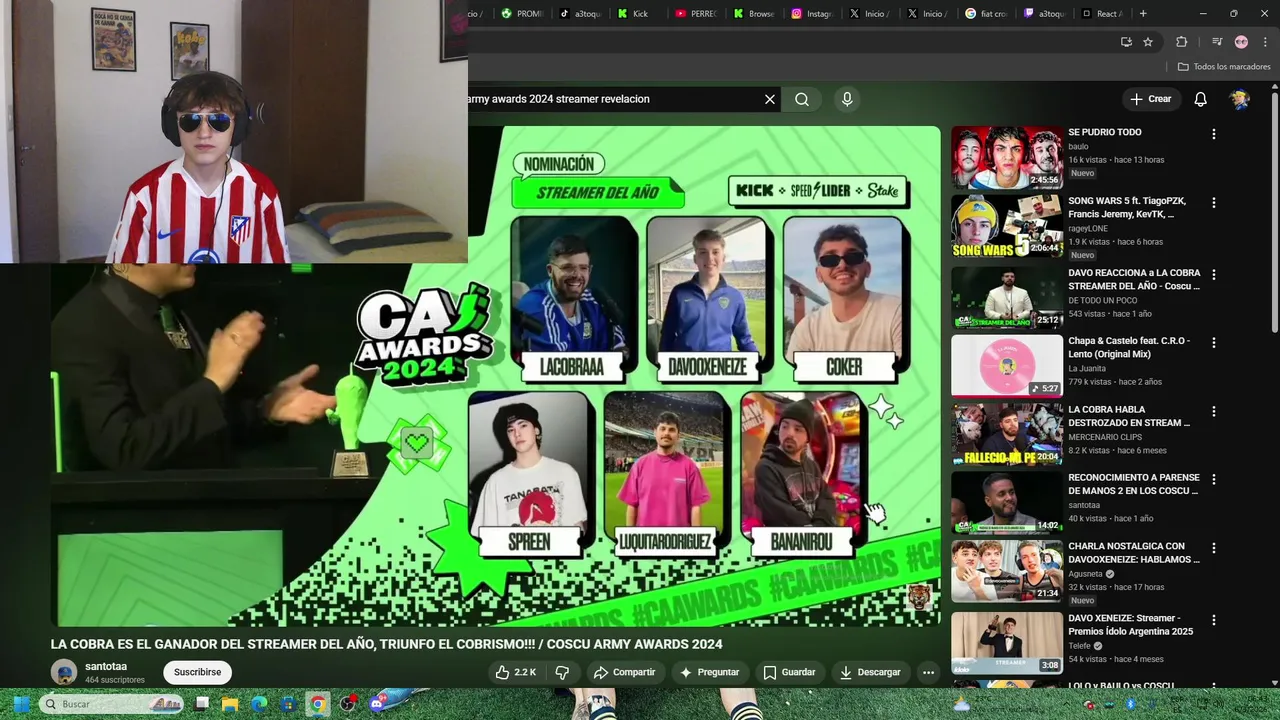Click the Crear button
This screenshot has height=720, width=1280.
pyautogui.click(x=1150, y=99)
